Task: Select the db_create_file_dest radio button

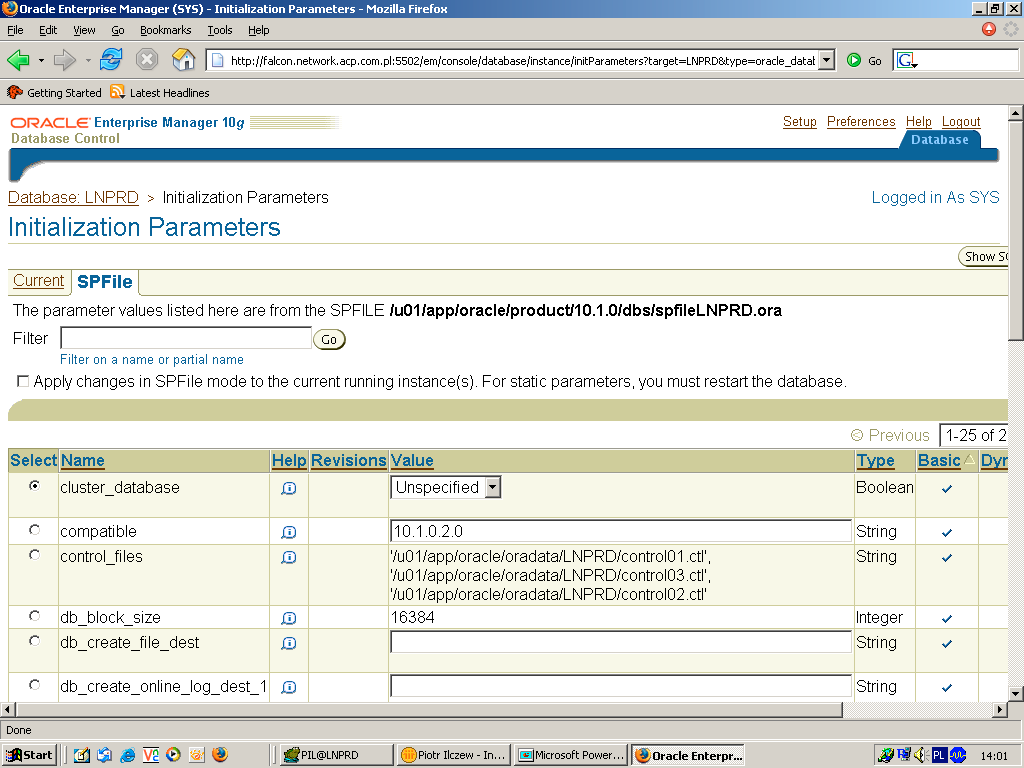Action: (x=35, y=641)
